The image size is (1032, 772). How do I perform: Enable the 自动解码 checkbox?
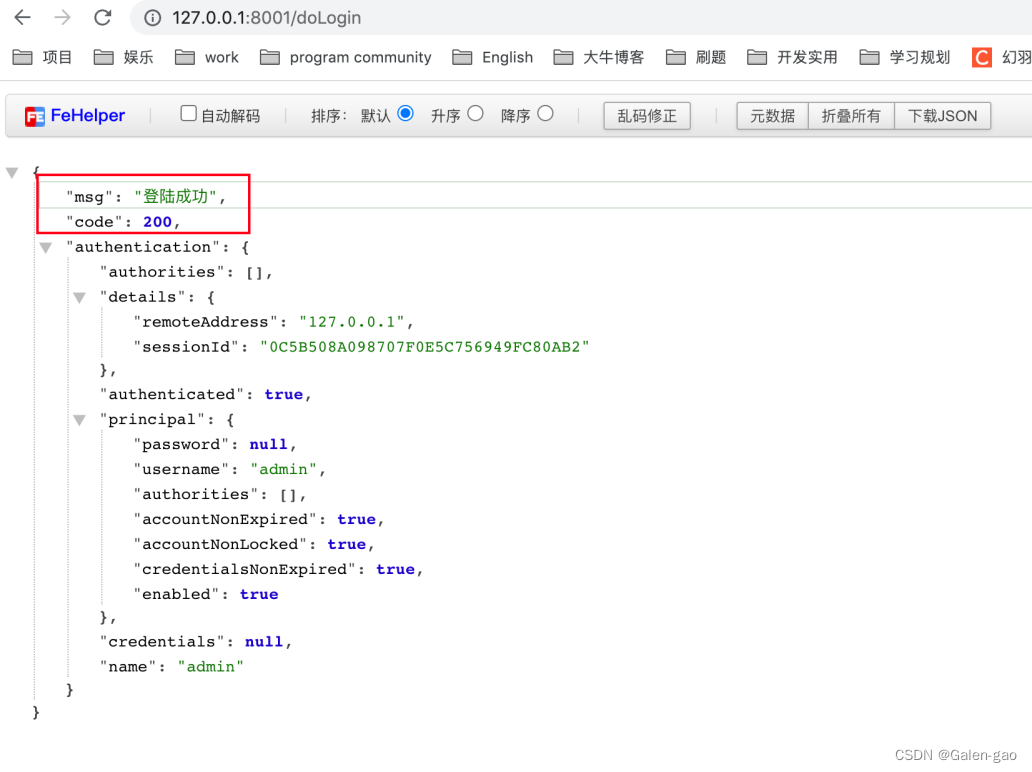click(188, 112)
